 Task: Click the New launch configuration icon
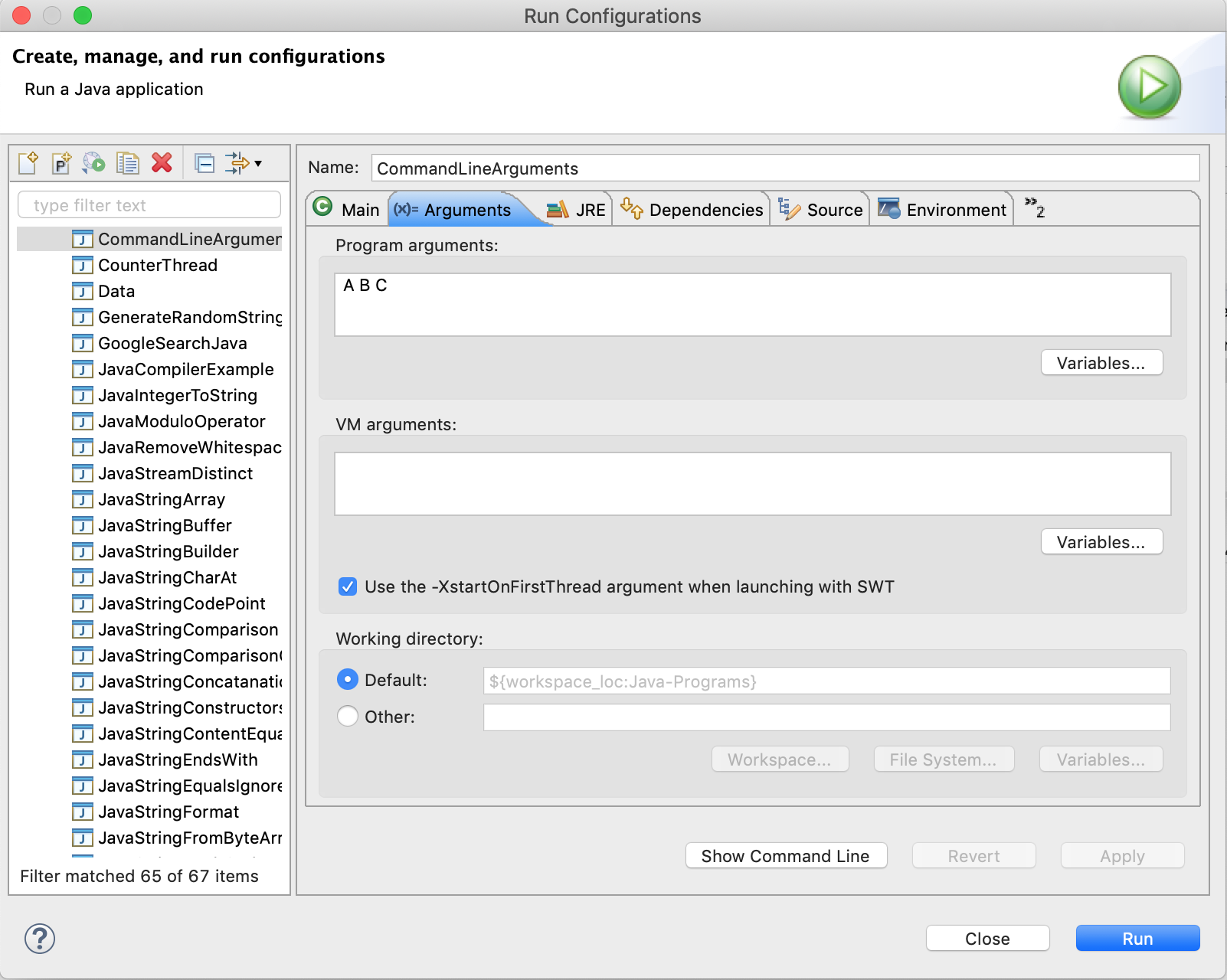pyautogui.click(x=28, y=162)
